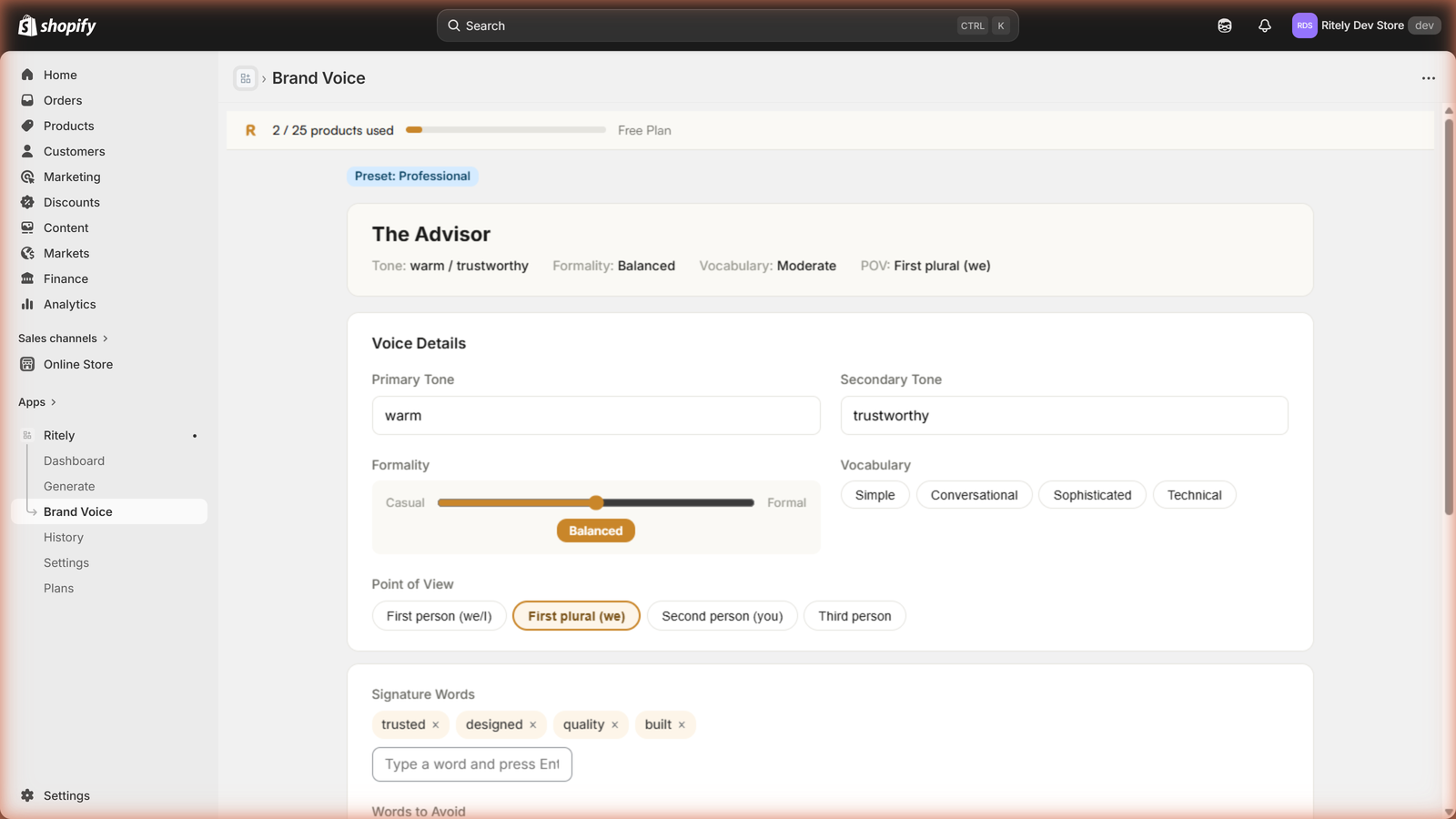Open the more actions ellipsis menu

[1427, 78]
